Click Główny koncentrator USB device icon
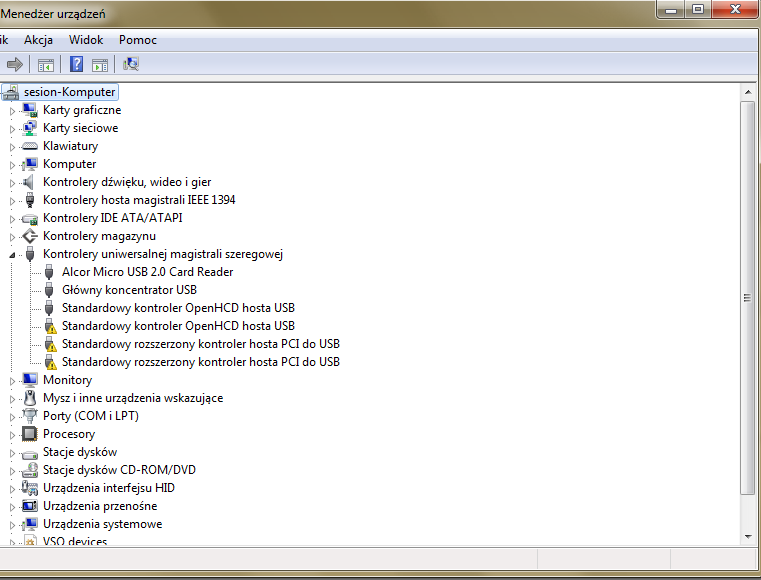The height and width of the screenshot is (580, 761). pyautogui.click(x=49, y=290)
